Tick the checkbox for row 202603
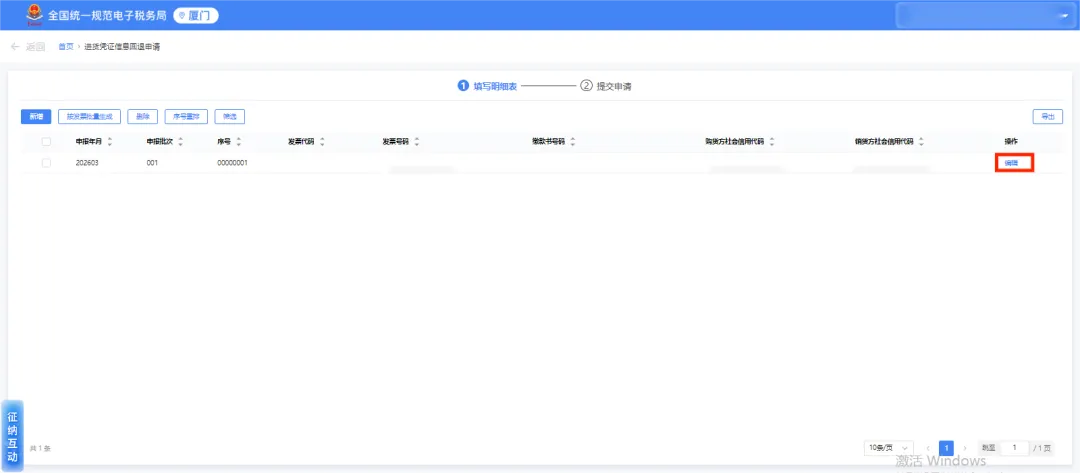This screenshot has height=473, width=1080. [46, 163]
